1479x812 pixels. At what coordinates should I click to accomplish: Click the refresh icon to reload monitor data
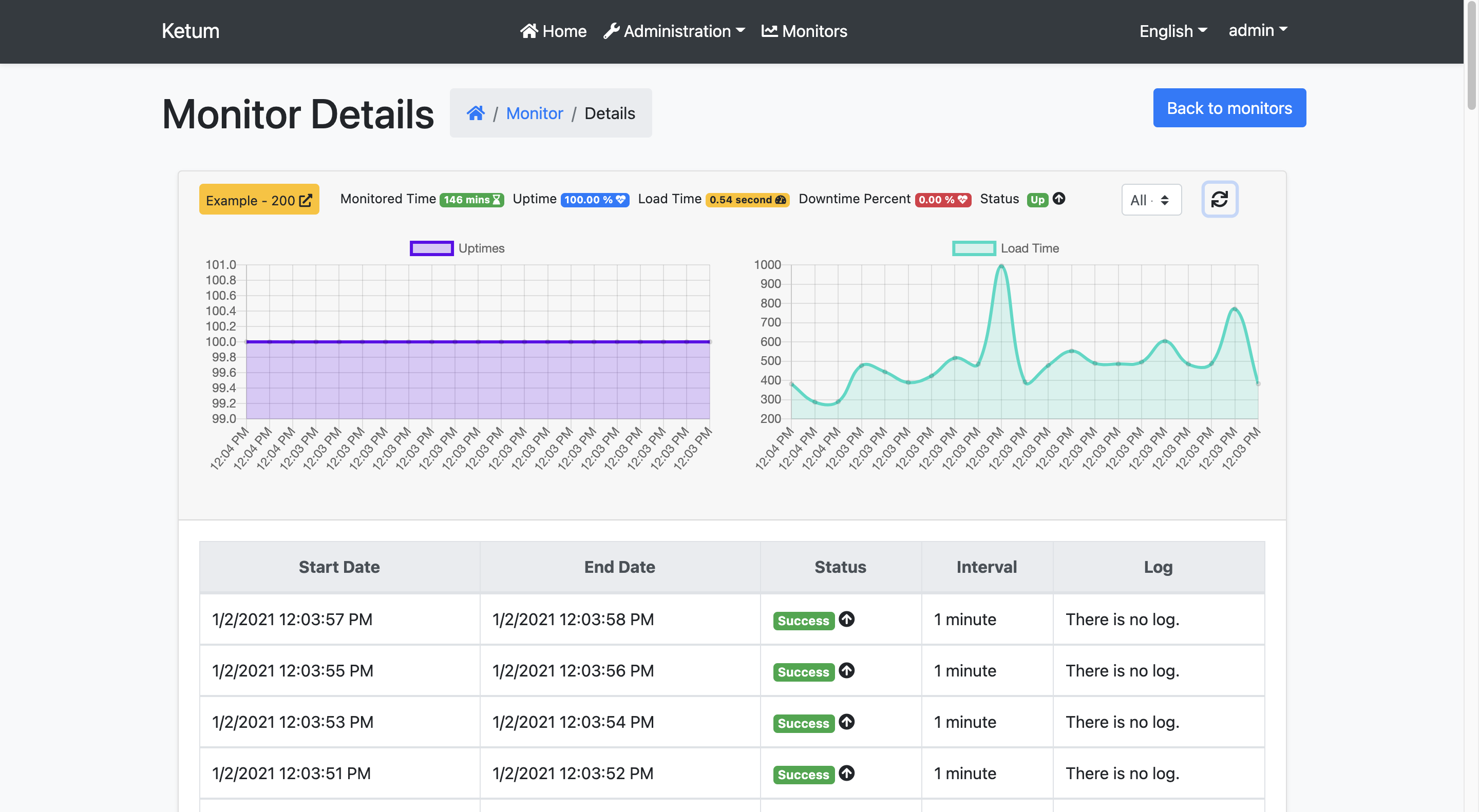(x=1220, y=199)
